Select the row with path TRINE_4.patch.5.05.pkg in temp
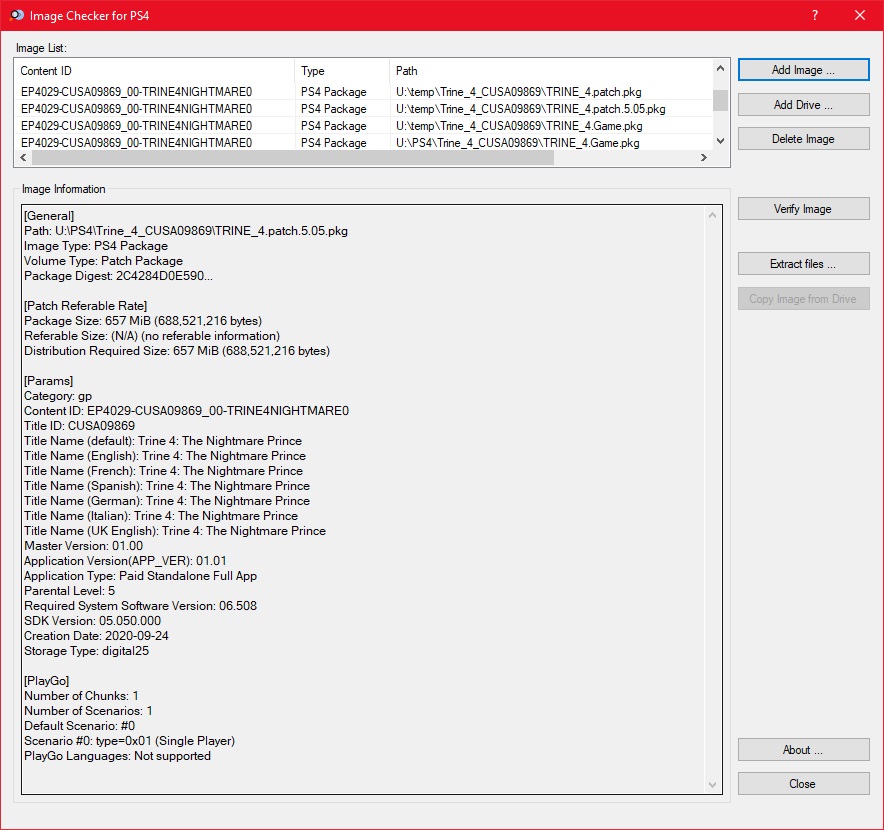884x830 pixels. click(364, 109)
